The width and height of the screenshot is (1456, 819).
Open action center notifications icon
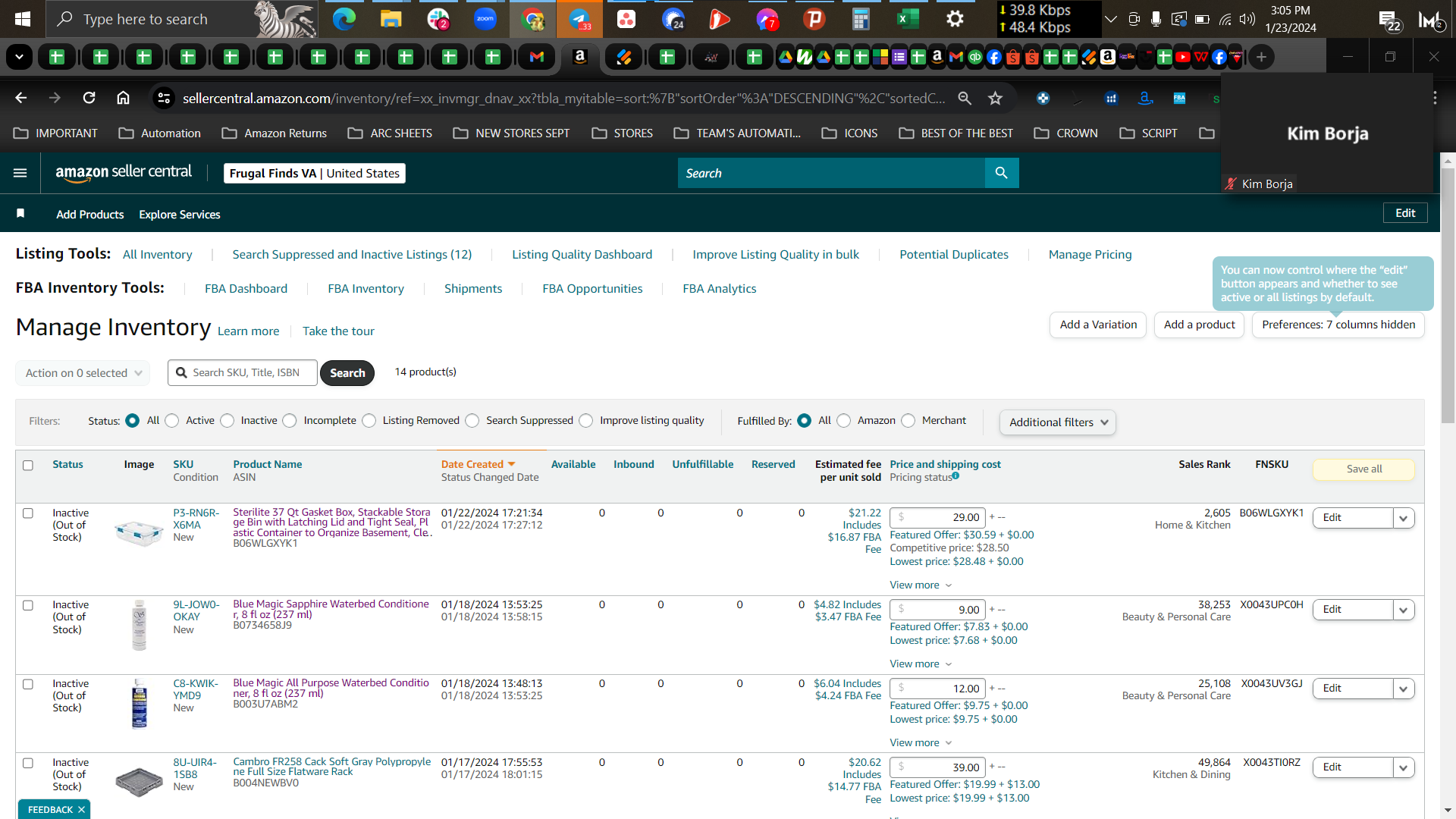(1389, 20)
